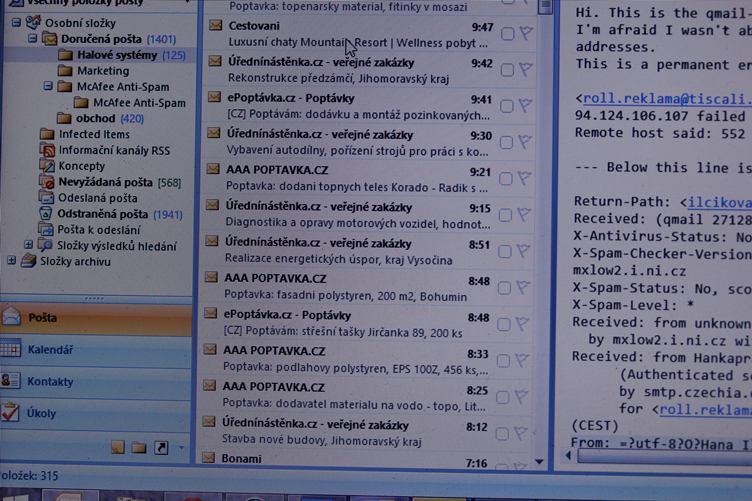Collapse the Osobní složky tree node
This screenshot has width=752, height=501.
click(x=16, y=22)
